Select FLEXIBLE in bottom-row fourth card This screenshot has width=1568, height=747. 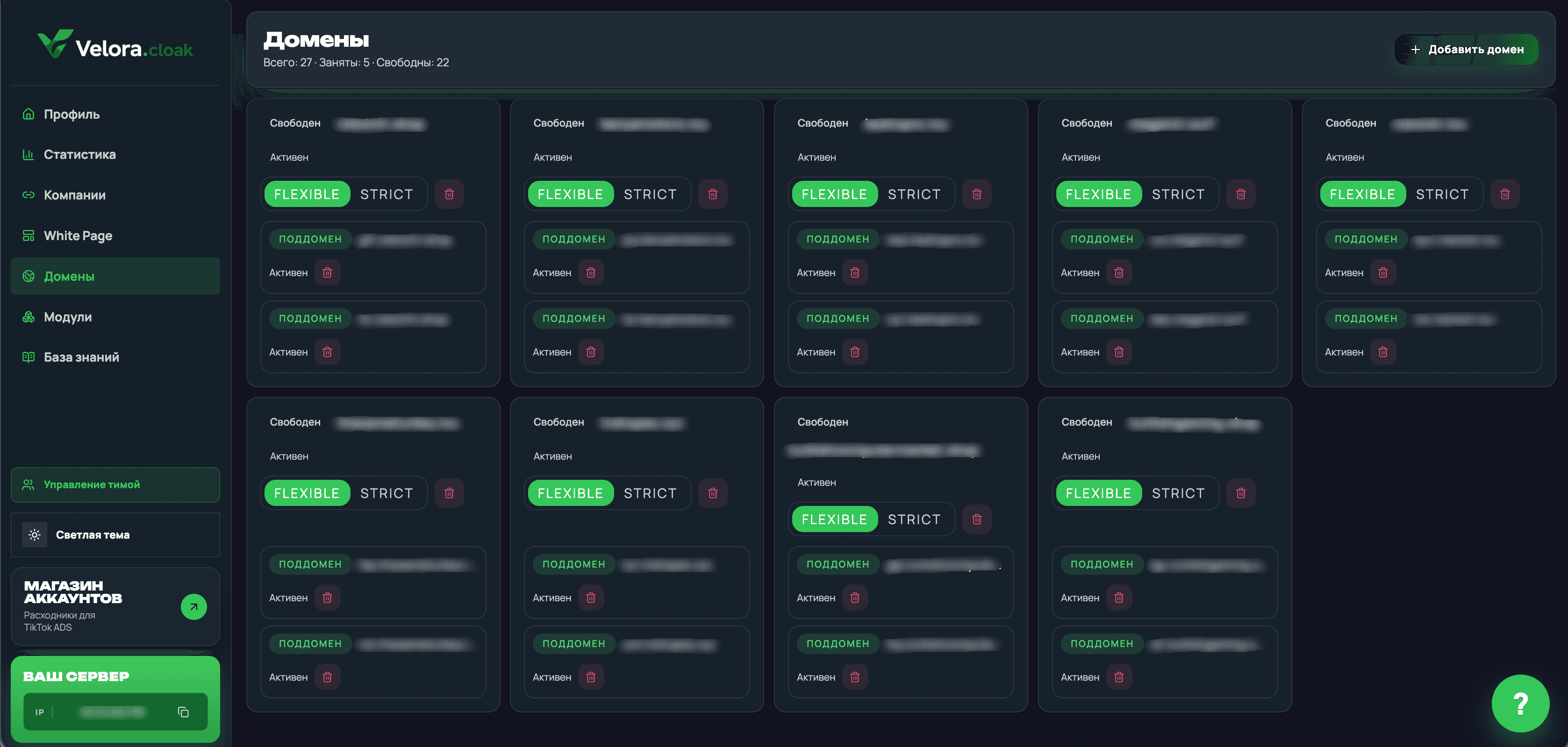coord(1099,493)
